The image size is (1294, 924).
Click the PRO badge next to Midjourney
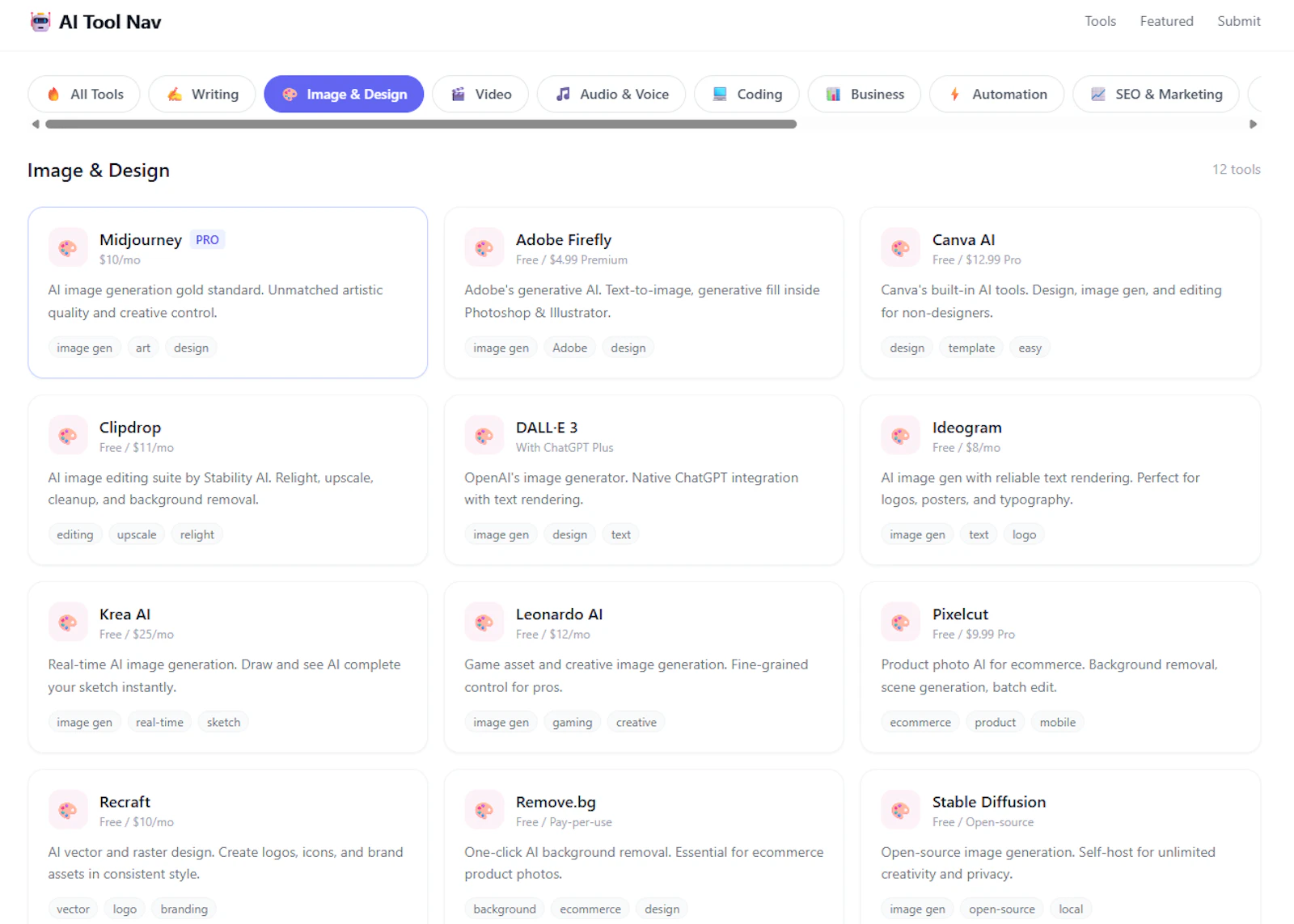click(x=207, y=239)
